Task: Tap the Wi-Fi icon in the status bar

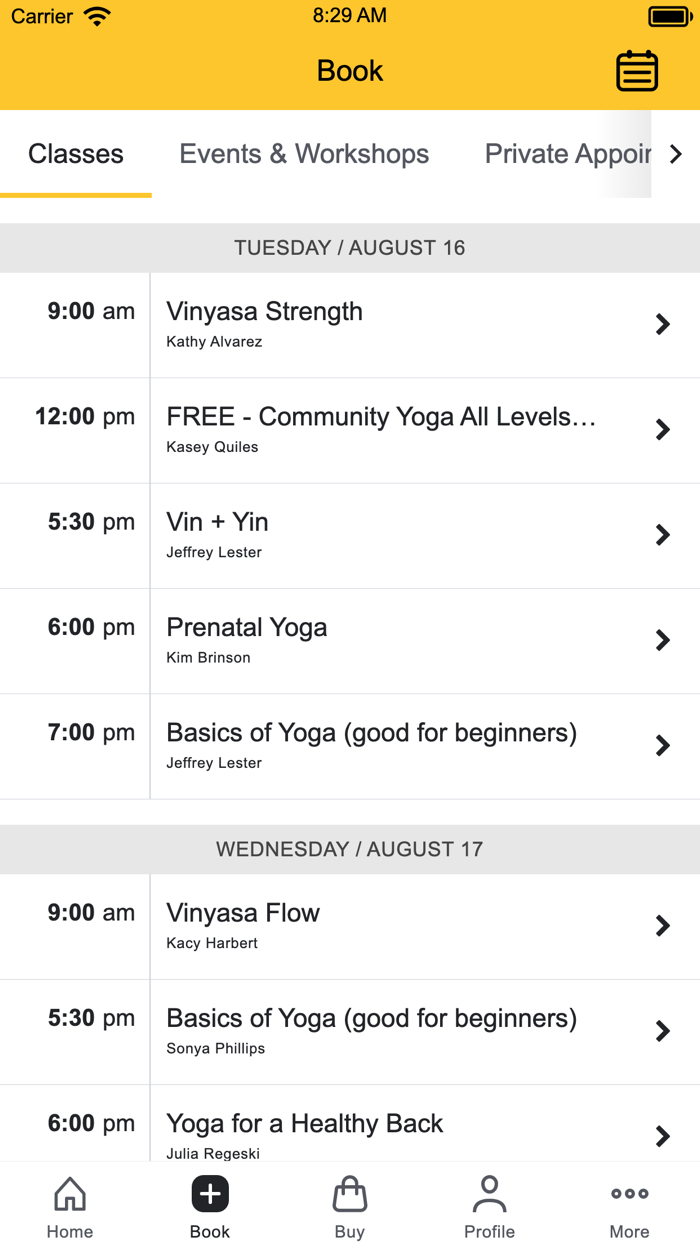Action: [x=97, y=15]
